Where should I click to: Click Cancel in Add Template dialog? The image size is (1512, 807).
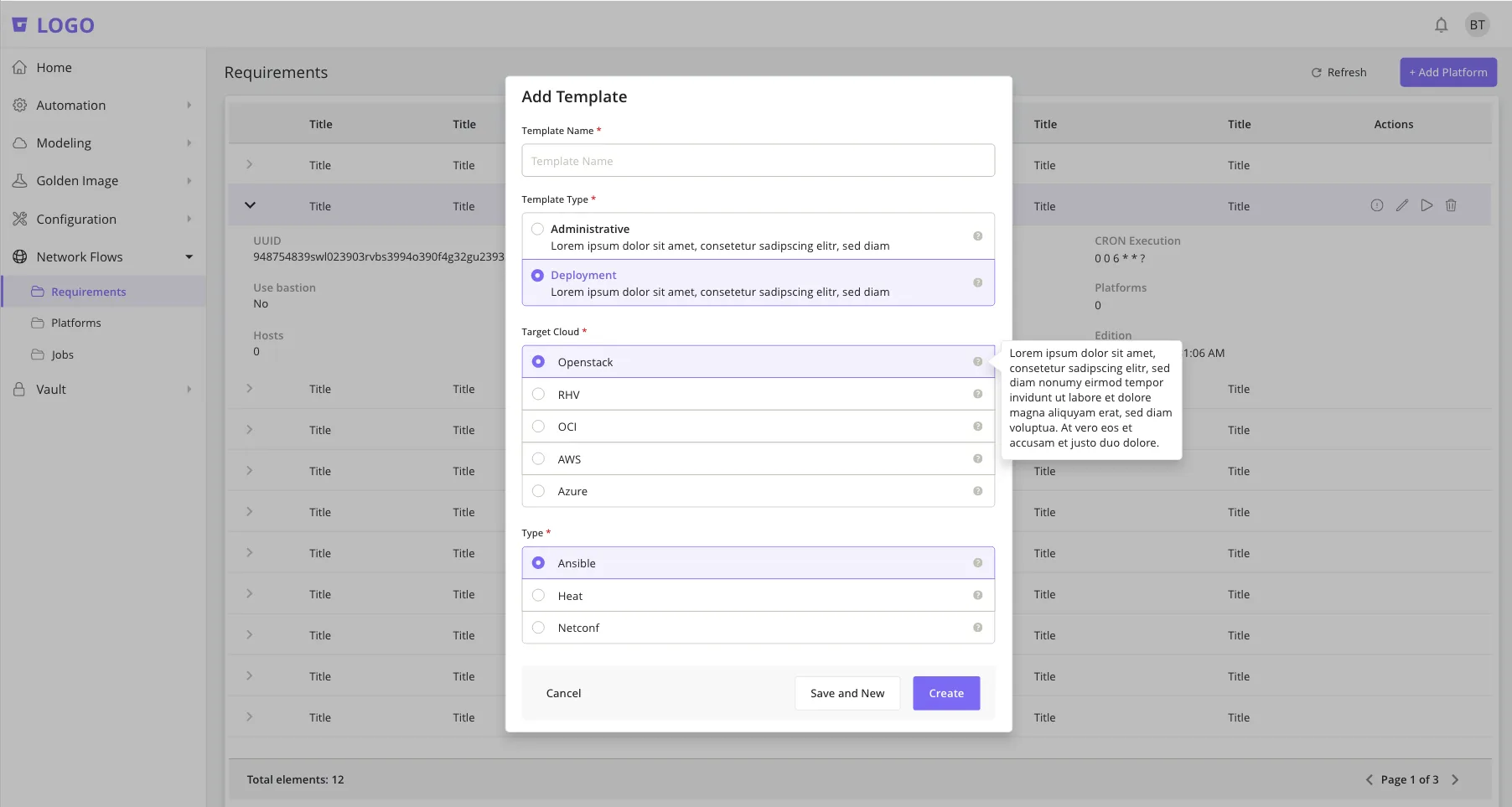563,693
